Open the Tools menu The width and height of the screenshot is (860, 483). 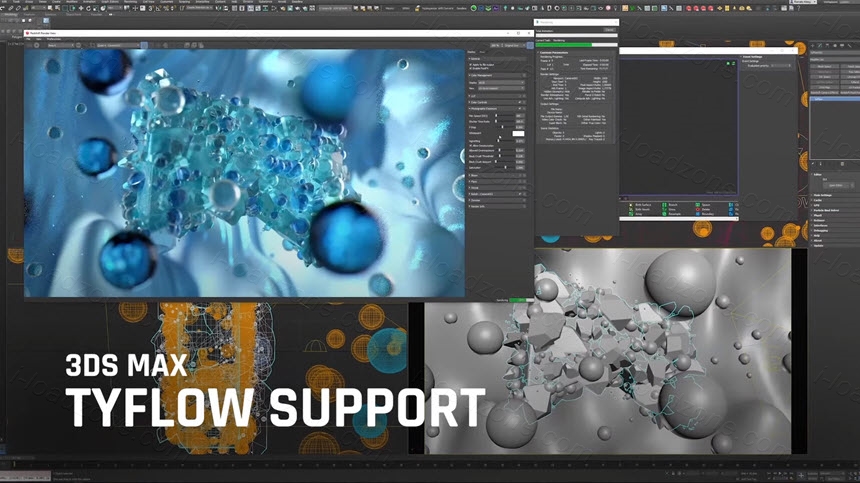pos(16,2)
